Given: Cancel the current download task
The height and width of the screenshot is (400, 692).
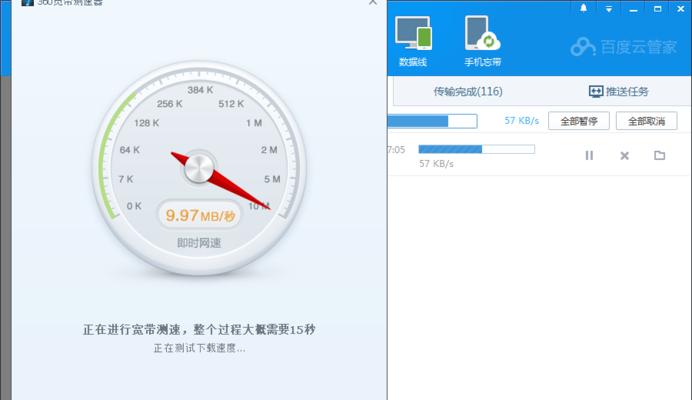Looking at the screenshot, I should [x=624, y=155].
